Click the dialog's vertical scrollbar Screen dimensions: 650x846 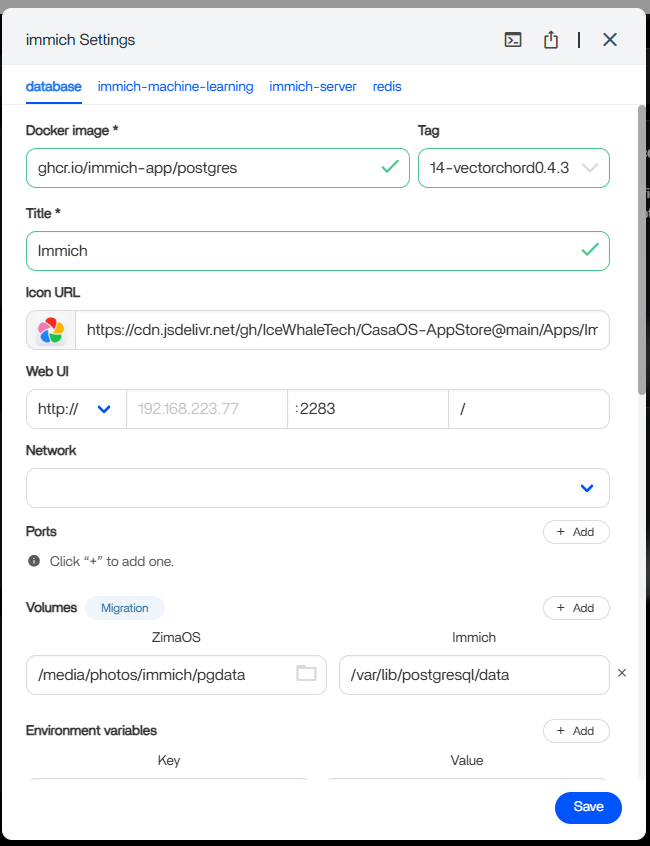pos(641,250)
